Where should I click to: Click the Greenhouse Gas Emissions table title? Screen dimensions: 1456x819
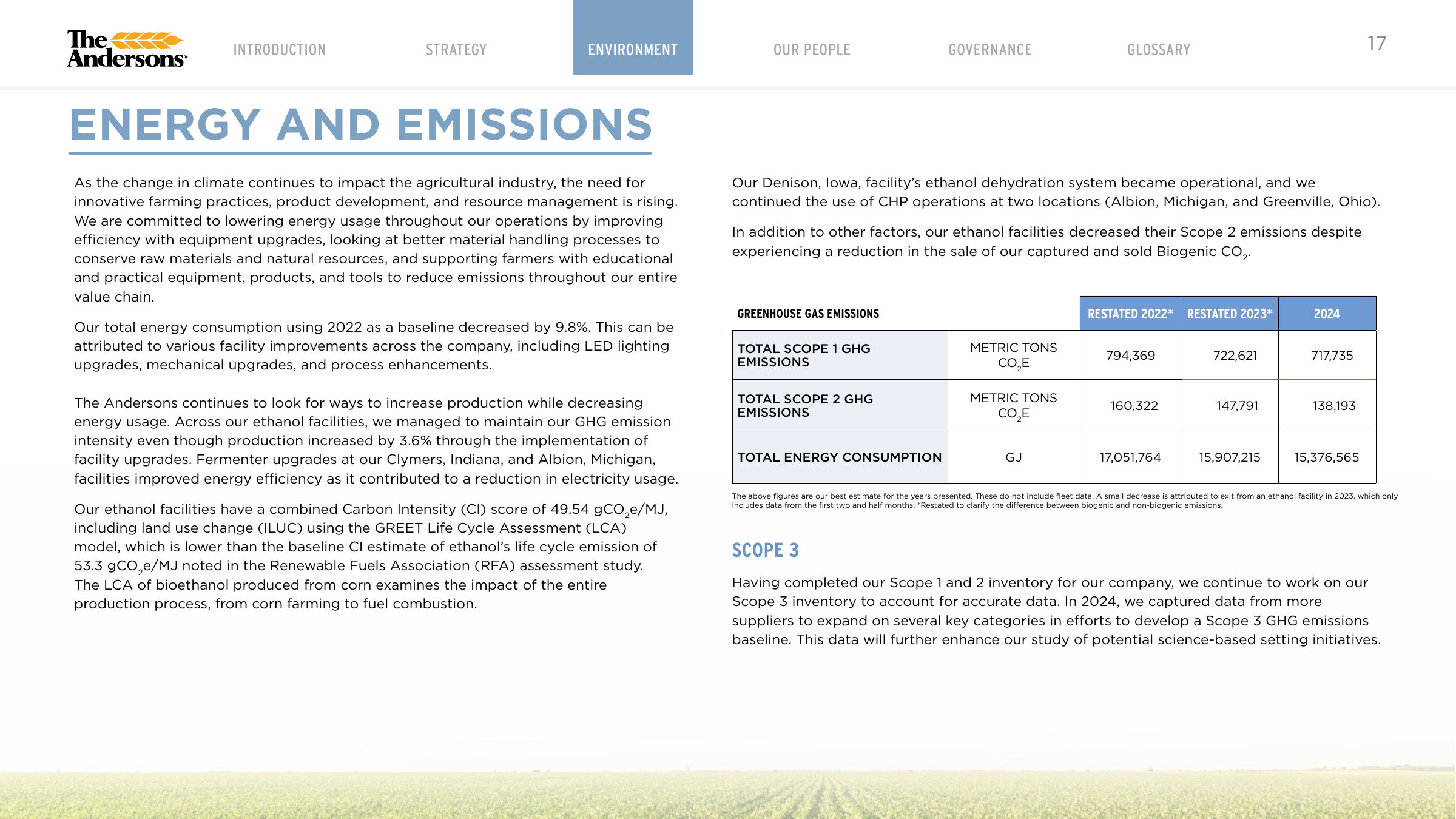point(808,314)
